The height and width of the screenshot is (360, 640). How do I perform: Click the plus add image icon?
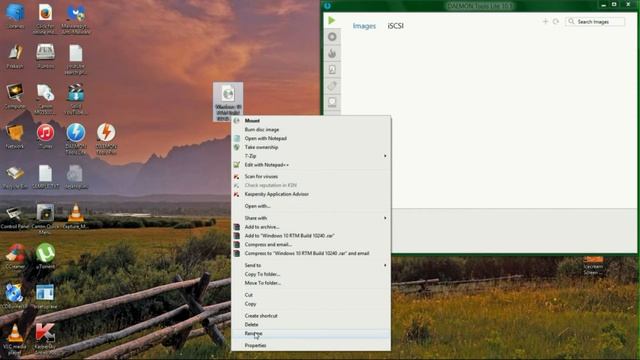coord(545,21)
